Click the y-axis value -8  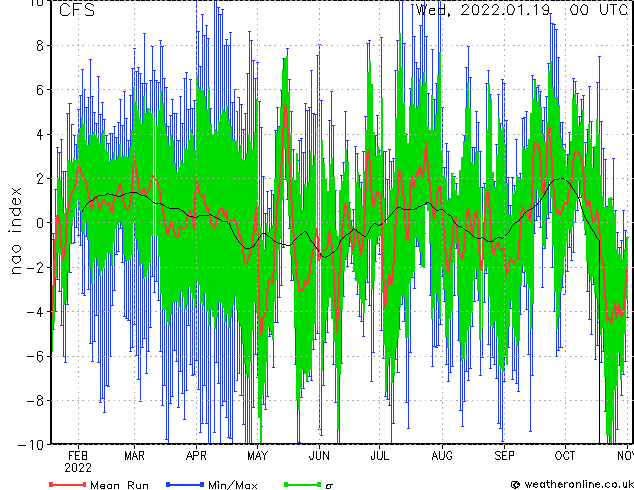click(x=35, y=401)
